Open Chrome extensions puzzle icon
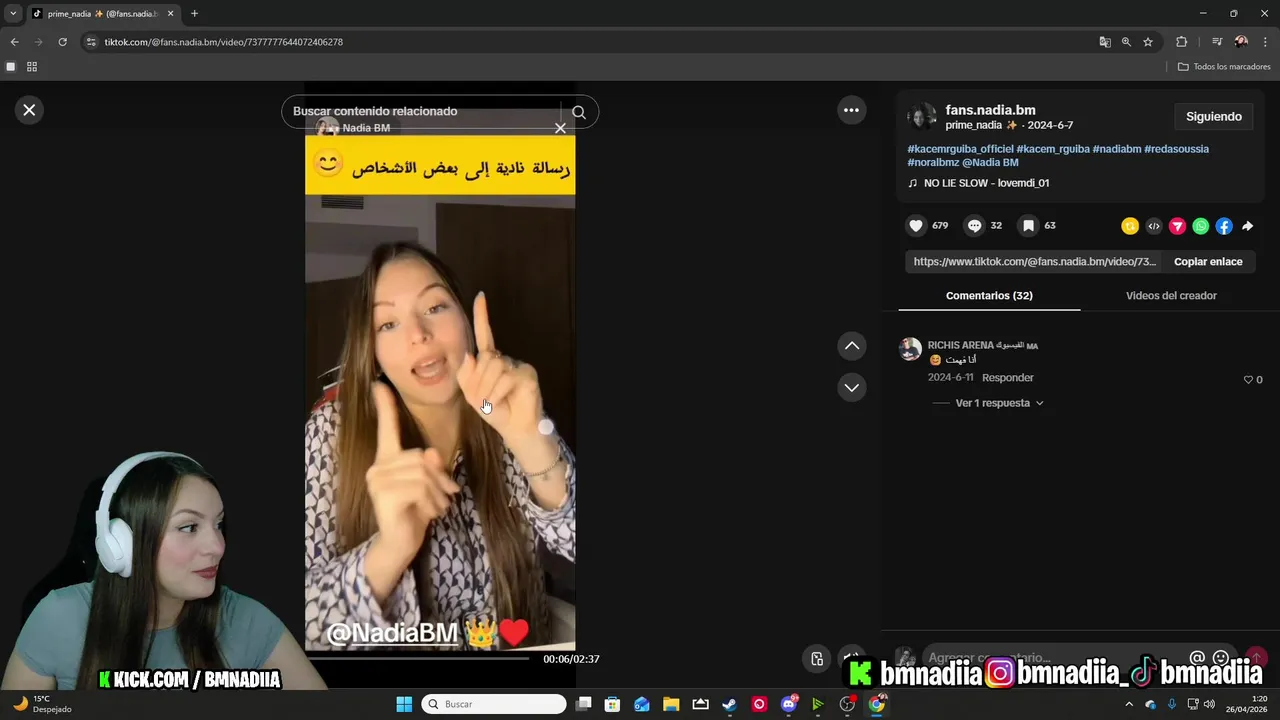 (x=1182, y=42)
